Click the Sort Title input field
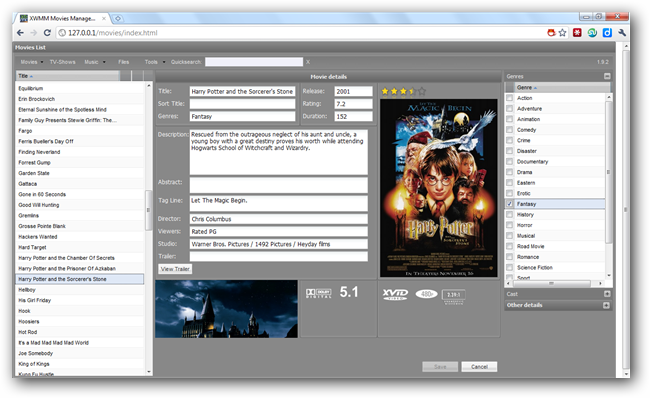Viewport: 650px width, 398px height. [x=243, y=104]
